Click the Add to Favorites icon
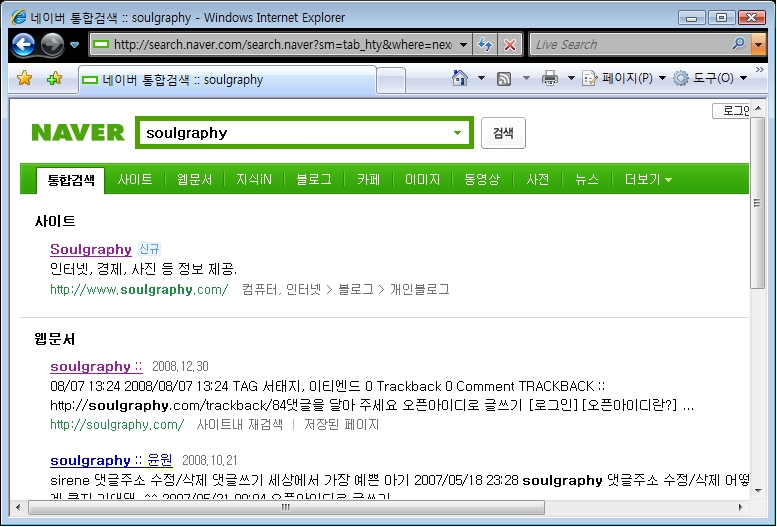 coord(55,78)
